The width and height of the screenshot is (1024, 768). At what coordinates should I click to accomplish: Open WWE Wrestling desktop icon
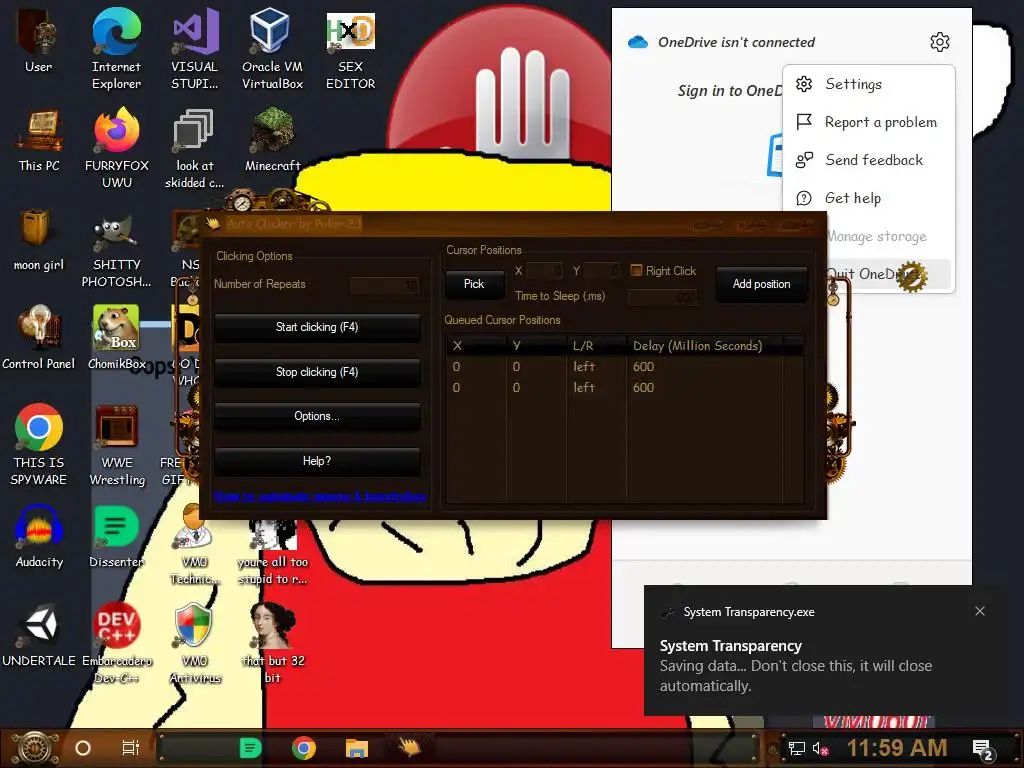point(116,445)
